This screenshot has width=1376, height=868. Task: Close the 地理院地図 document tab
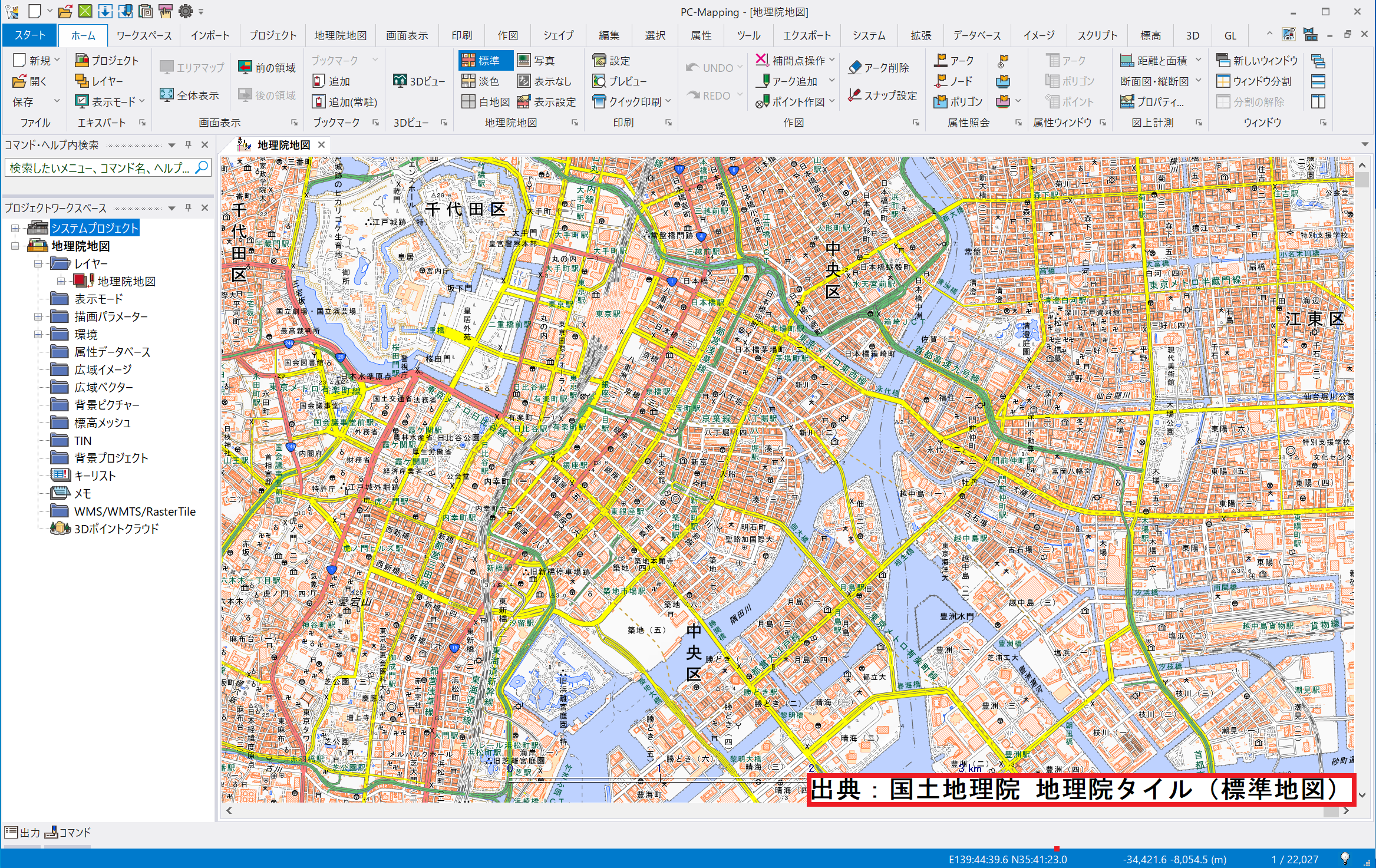coord(321,144)
